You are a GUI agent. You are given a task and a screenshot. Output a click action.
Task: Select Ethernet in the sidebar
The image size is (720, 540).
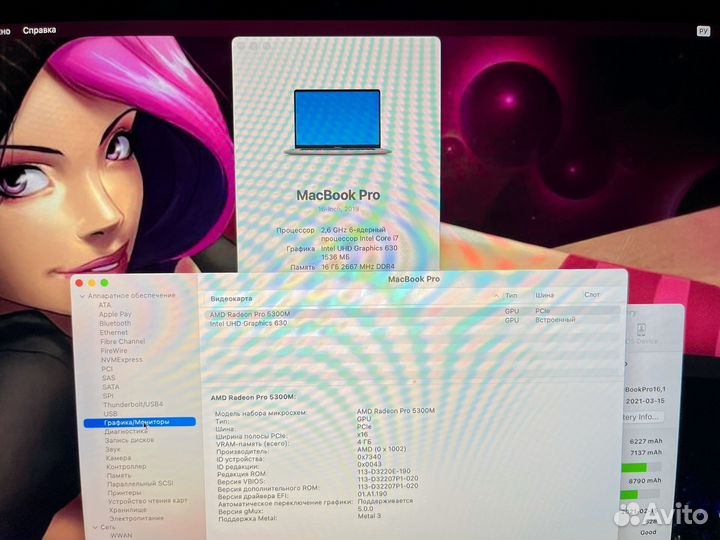(x=113, y=332)
